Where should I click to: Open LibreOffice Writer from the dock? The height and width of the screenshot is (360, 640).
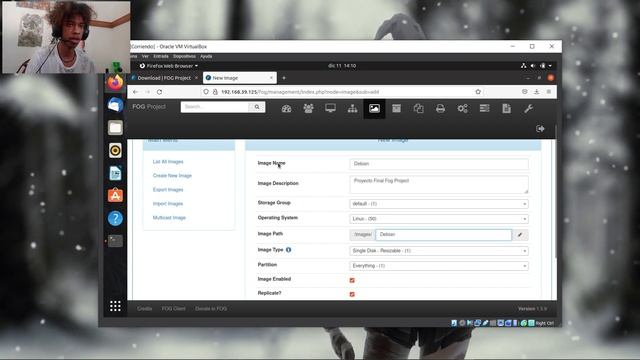tap(115, 173)
